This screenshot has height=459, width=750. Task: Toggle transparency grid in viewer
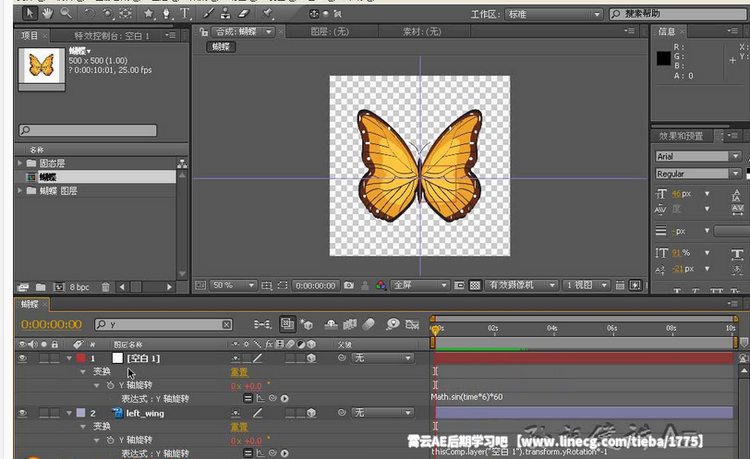[x=474, y=285]
